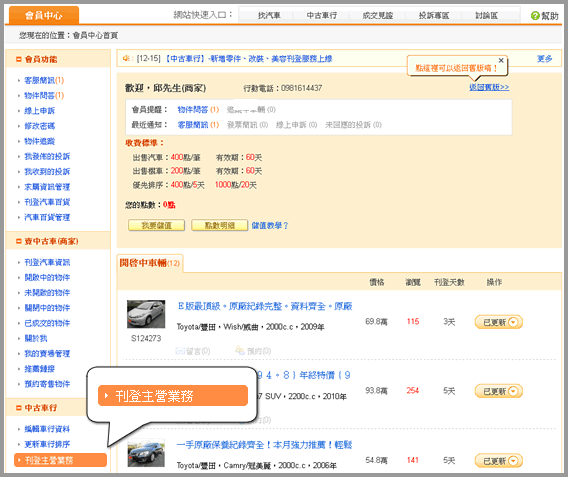Open 修改密碼 in the sidebar
The height and width of the screenshot is (477, 568).
tap(39, 126)
